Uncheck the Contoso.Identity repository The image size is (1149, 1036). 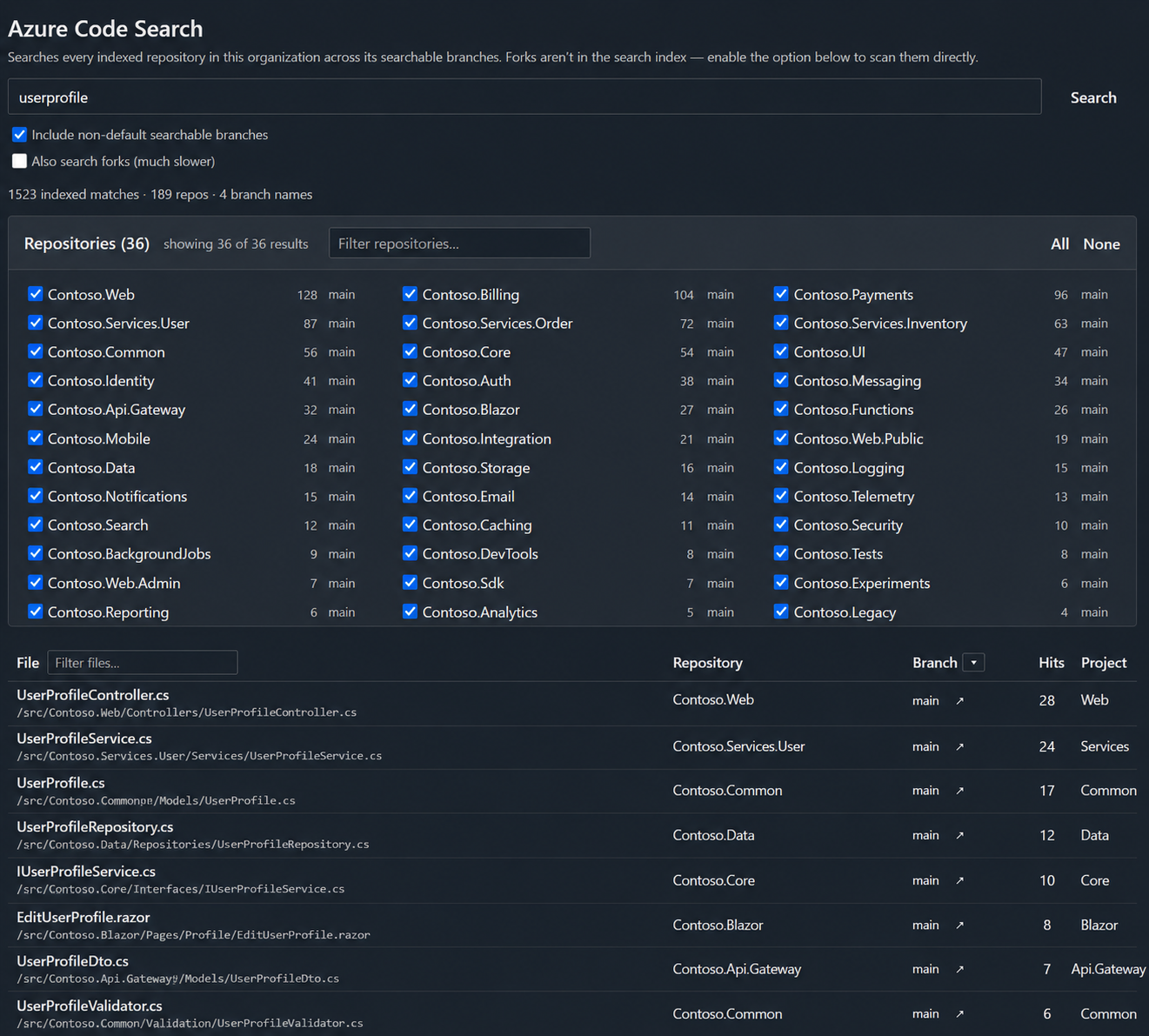(36, 380)
